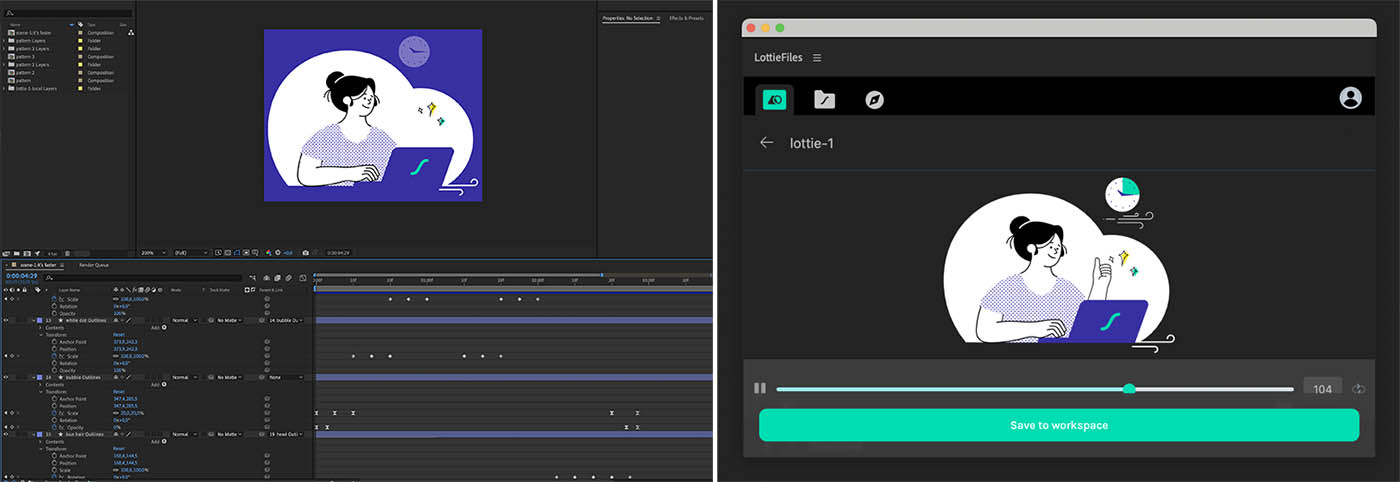Switch to the Effects & Presets tab
Viewport: 1400px width, 482px height.
pyautogui.click(x=687, y=18)
